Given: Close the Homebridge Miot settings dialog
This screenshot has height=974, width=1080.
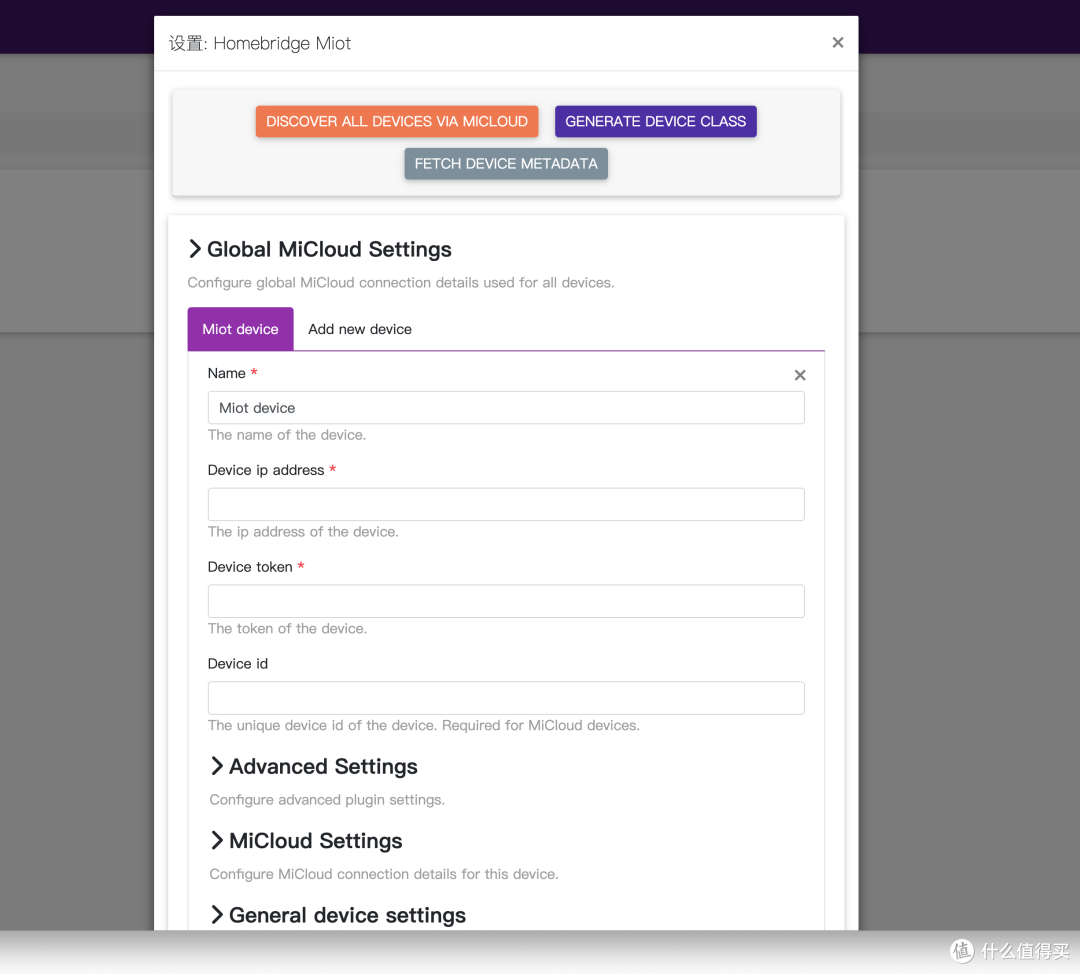Looking at the screenshot, I should click(x=837, y=42).
